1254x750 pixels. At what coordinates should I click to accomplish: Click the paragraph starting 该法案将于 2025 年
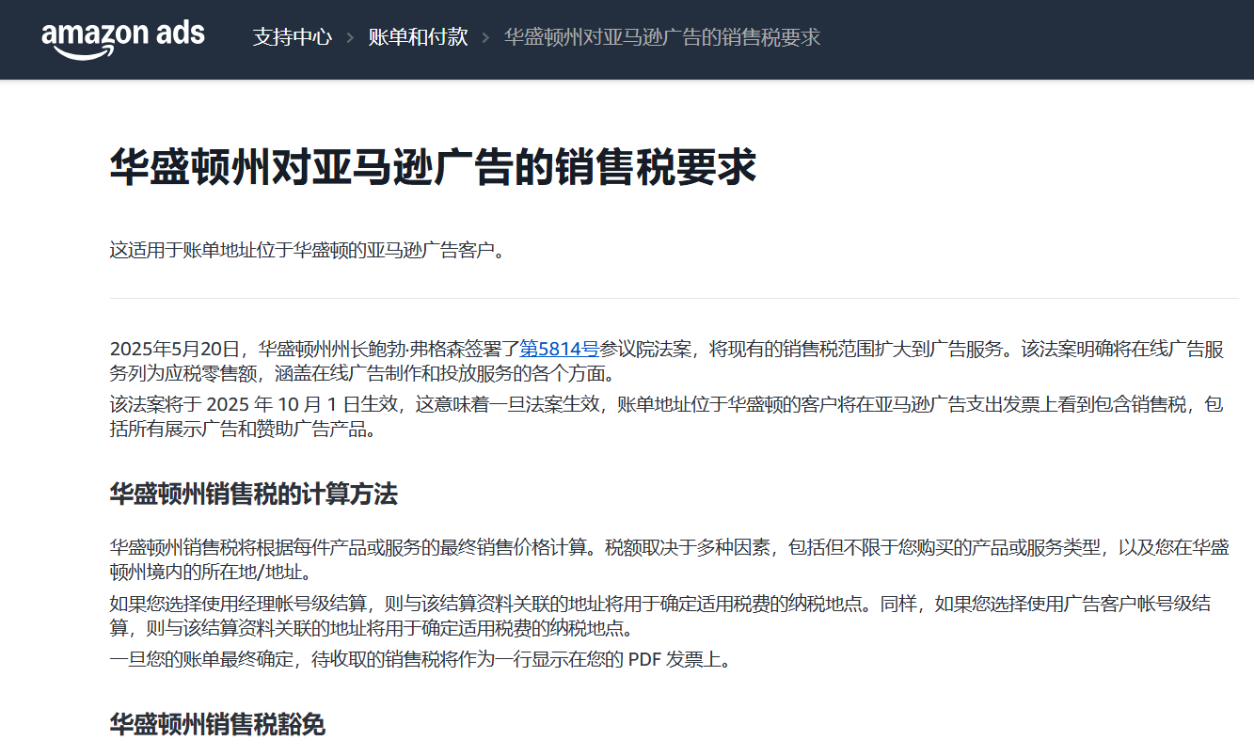(x=666, y=417)
